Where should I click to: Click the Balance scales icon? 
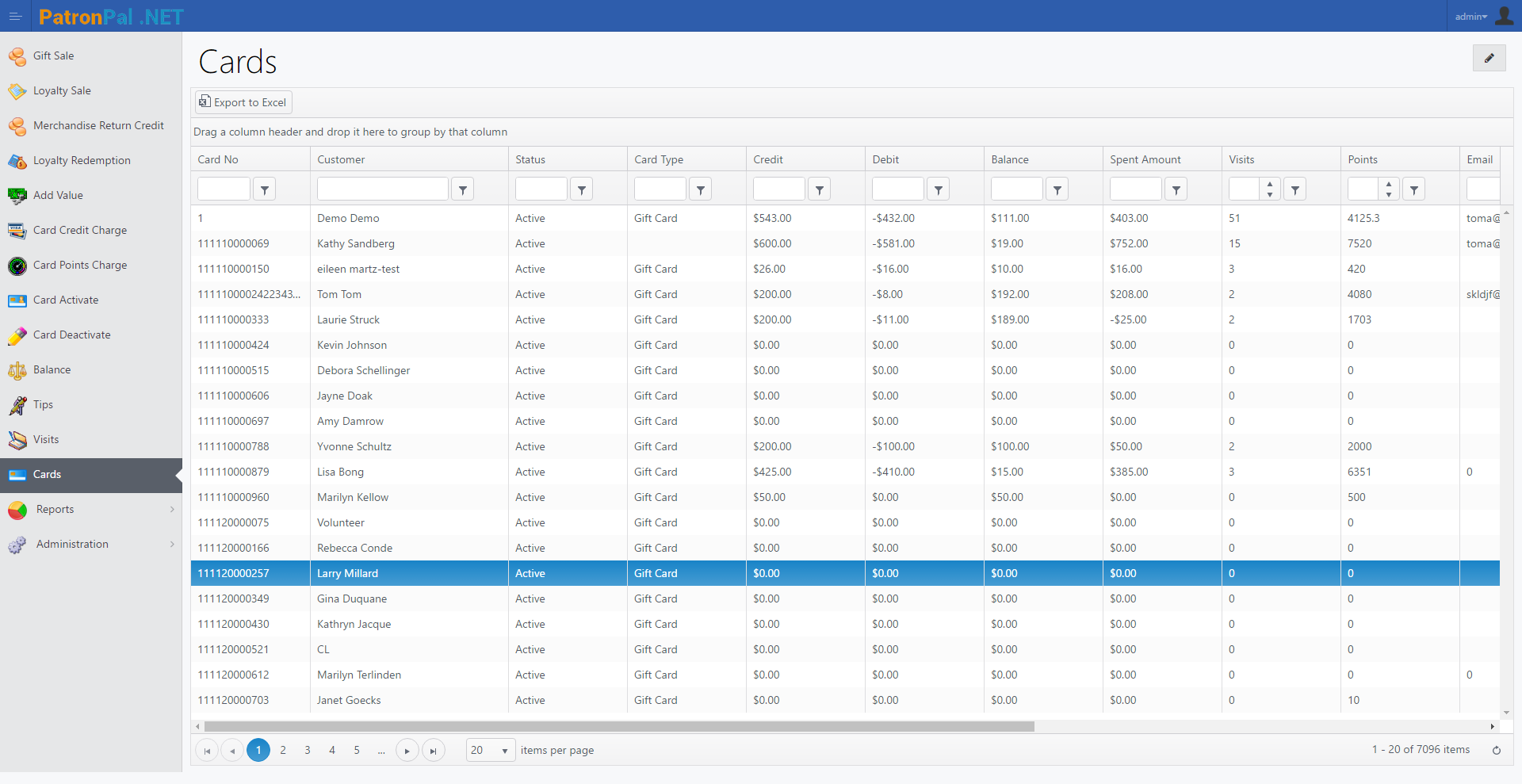pyautogui.click(x=17, y=370)
